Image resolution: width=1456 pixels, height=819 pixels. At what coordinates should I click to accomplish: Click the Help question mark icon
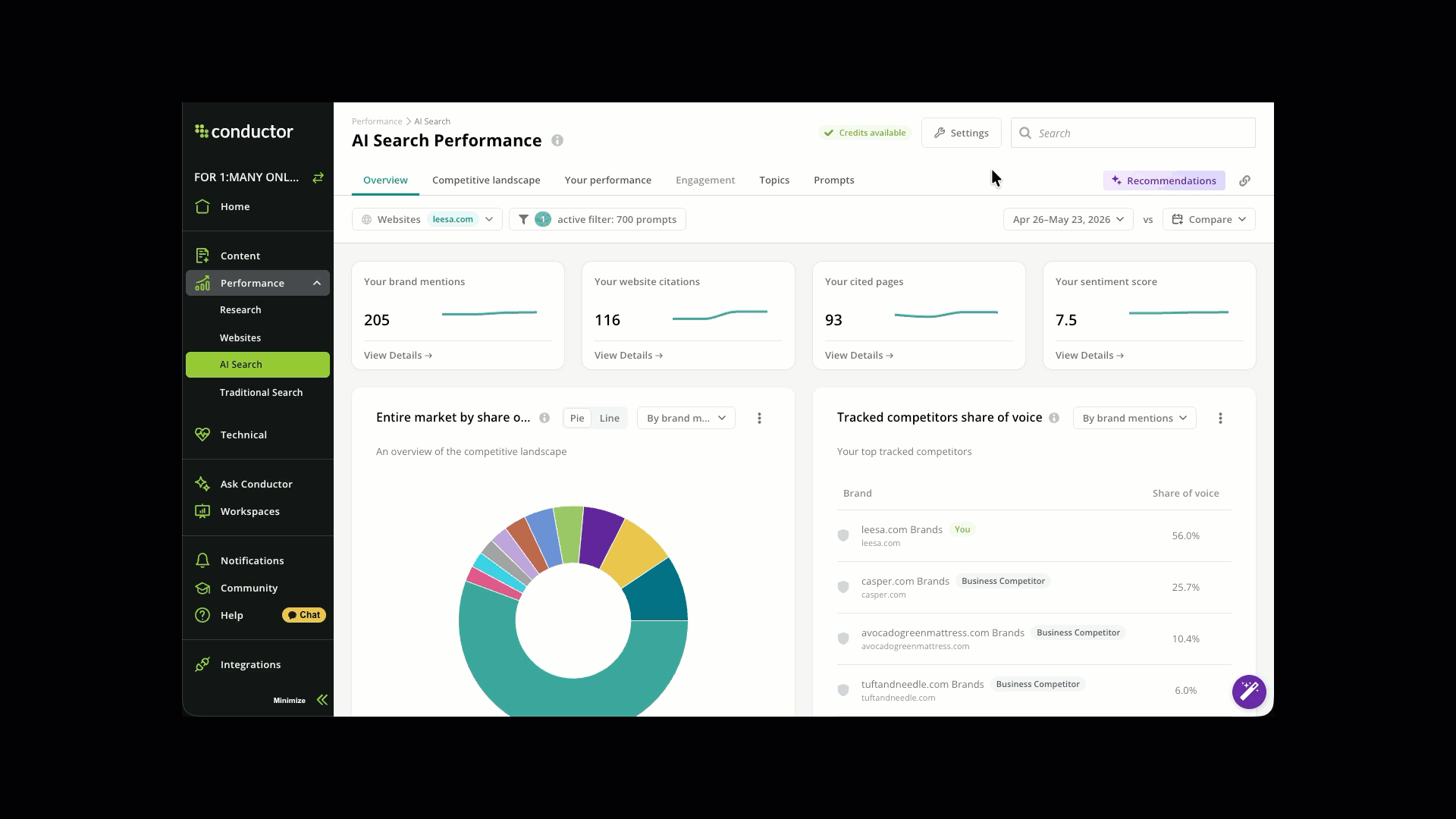tap(202, 615)
